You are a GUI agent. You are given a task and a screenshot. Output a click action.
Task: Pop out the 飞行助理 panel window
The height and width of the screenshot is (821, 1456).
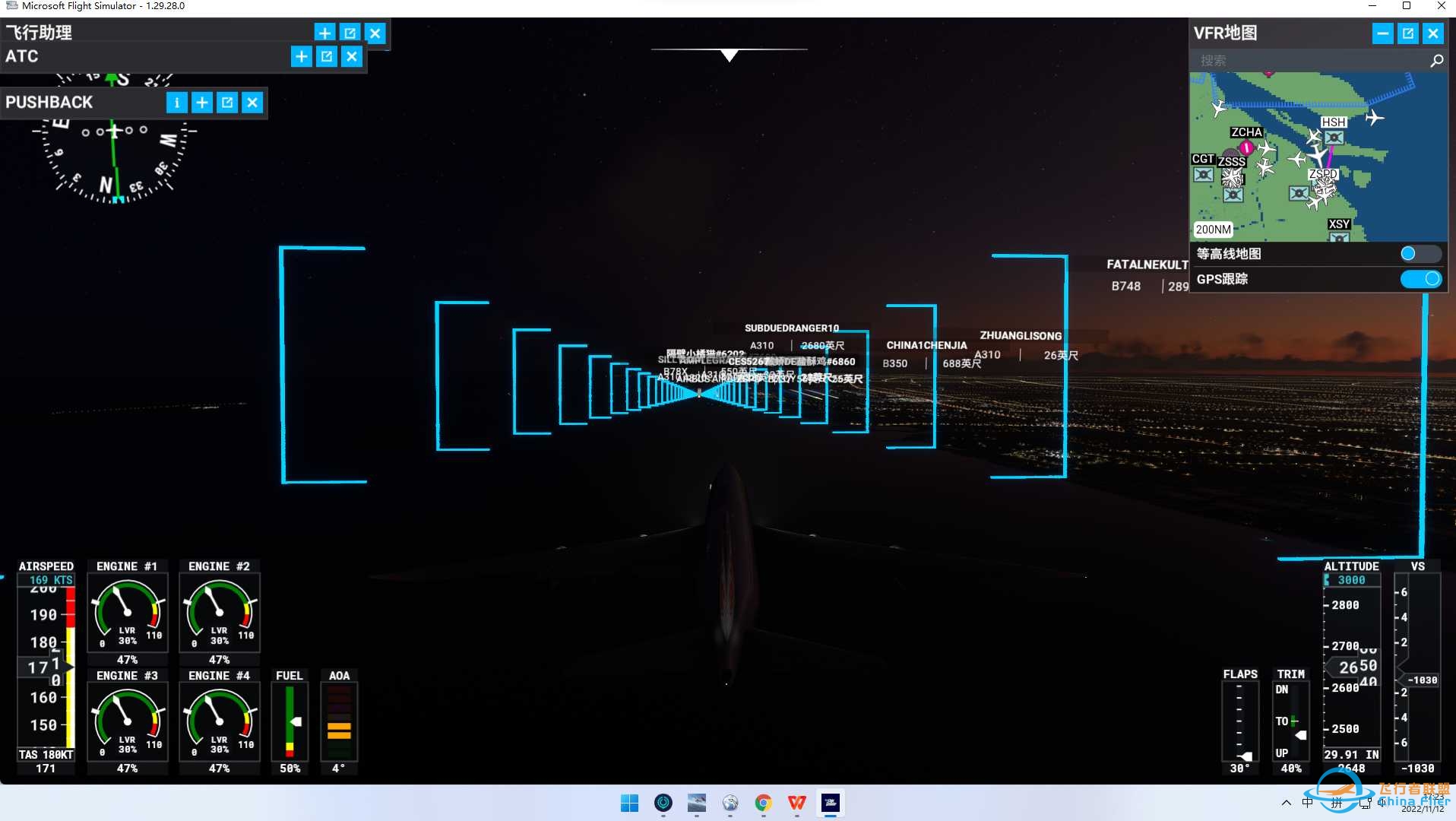tap(350, 33)
